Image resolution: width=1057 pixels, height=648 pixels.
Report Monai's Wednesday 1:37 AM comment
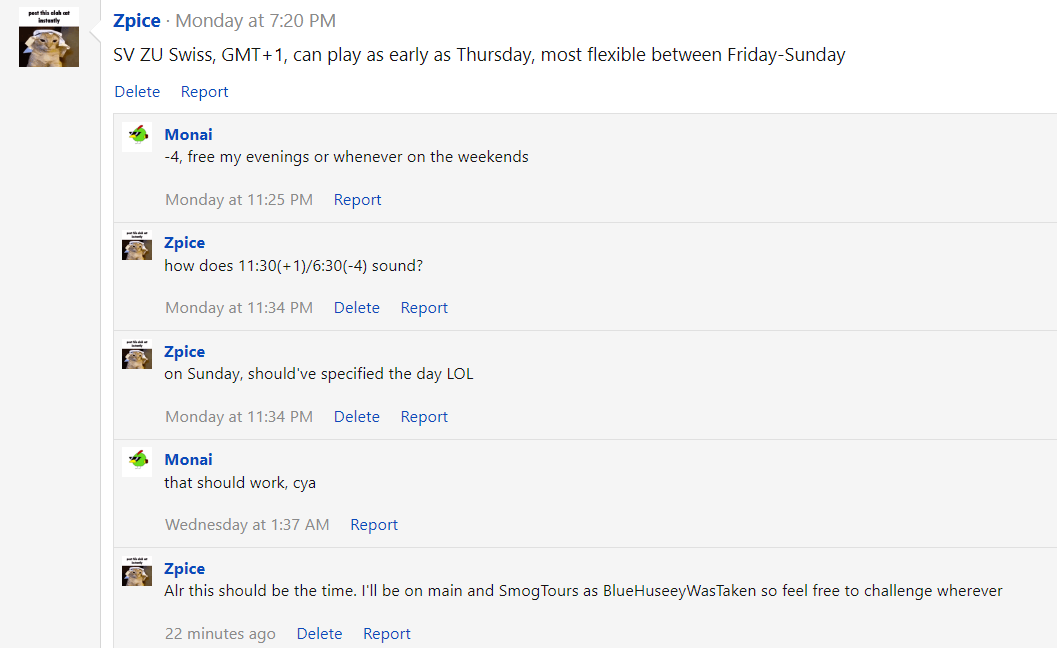point(374,525)
